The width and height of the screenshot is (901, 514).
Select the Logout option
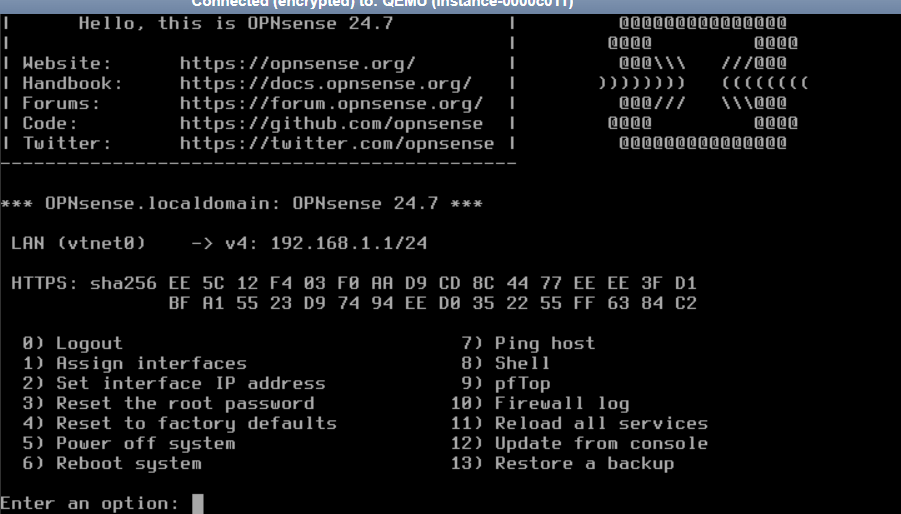pyautogui.click(x=88, y=343)
